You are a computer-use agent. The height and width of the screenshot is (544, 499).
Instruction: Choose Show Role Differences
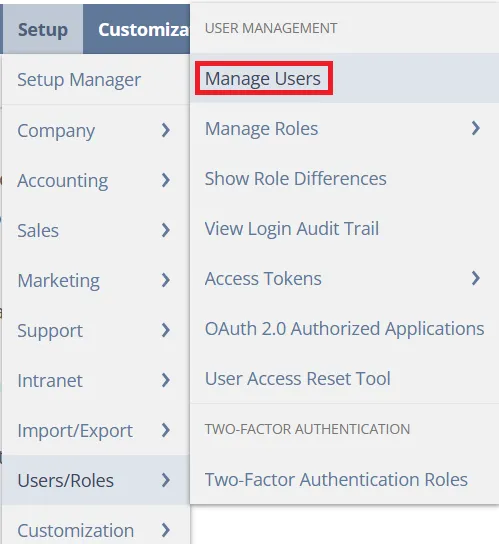(295, 179)
